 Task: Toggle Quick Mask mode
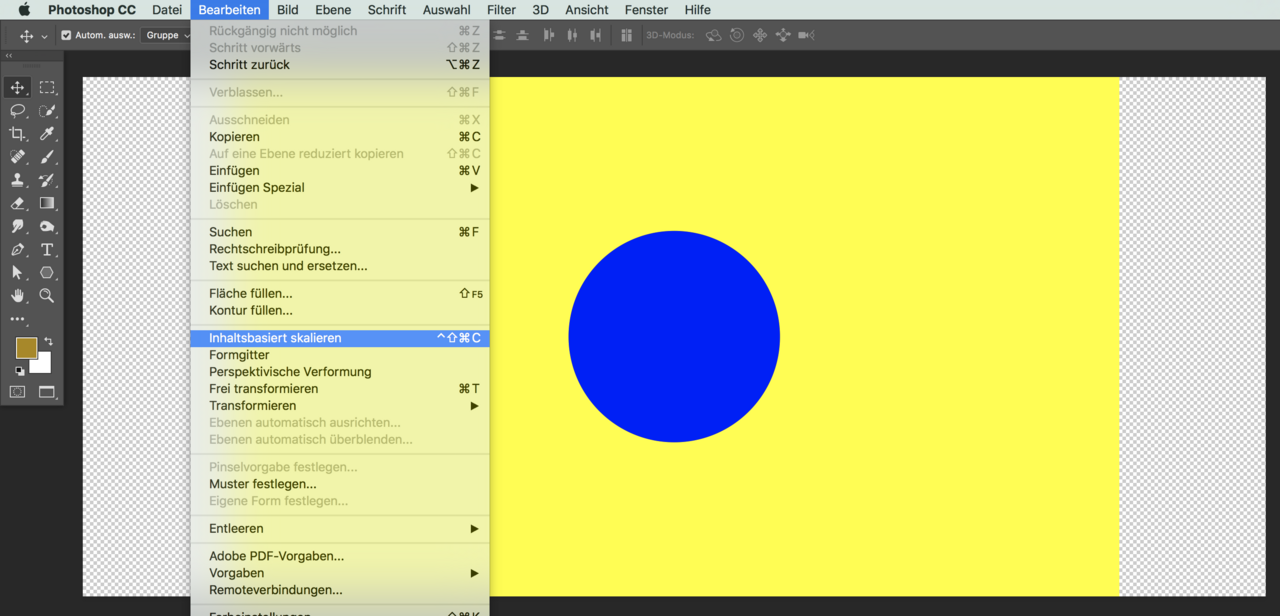17,392
